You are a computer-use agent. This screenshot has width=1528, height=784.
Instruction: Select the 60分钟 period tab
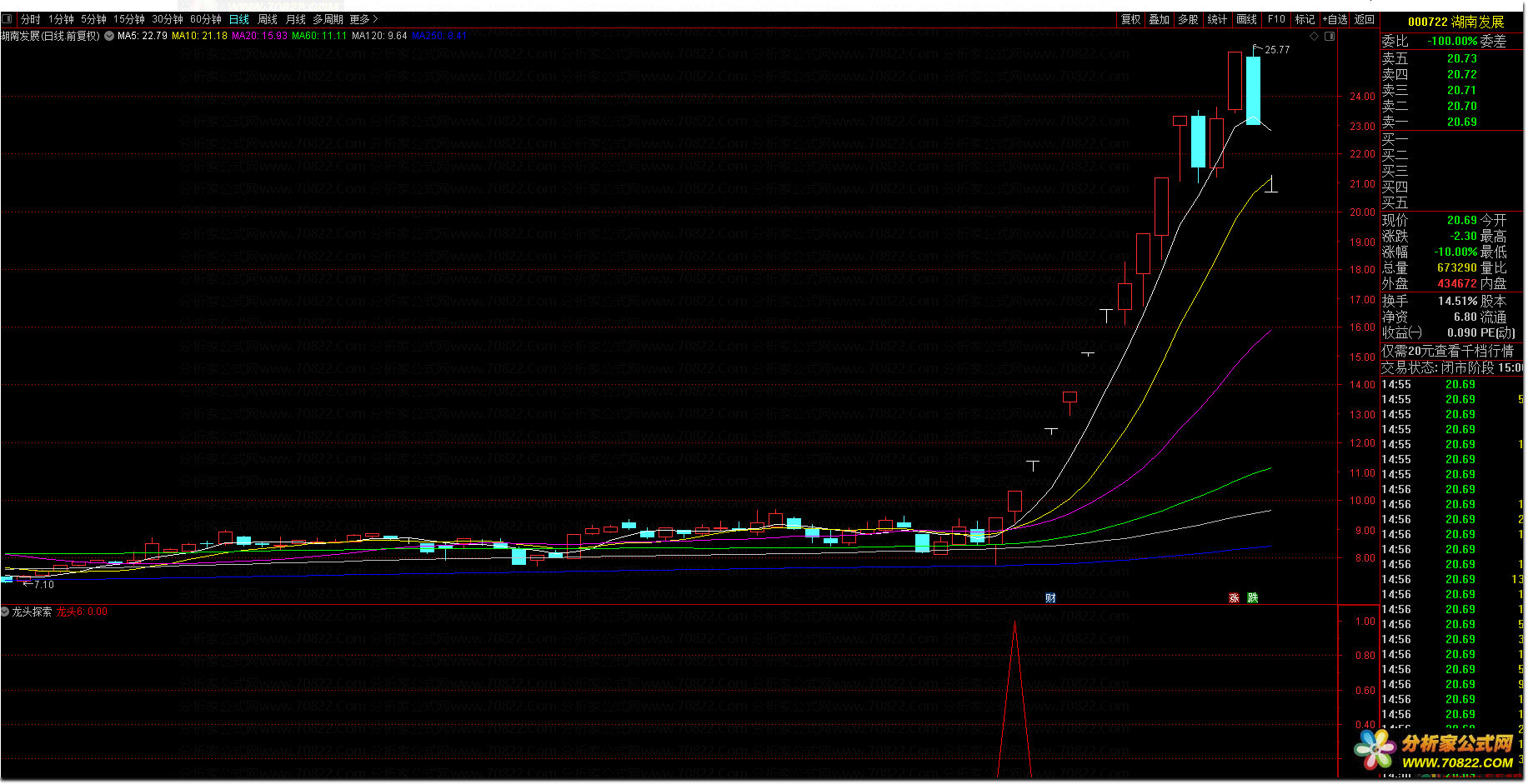pyautogui.click(x=206, y=19)
